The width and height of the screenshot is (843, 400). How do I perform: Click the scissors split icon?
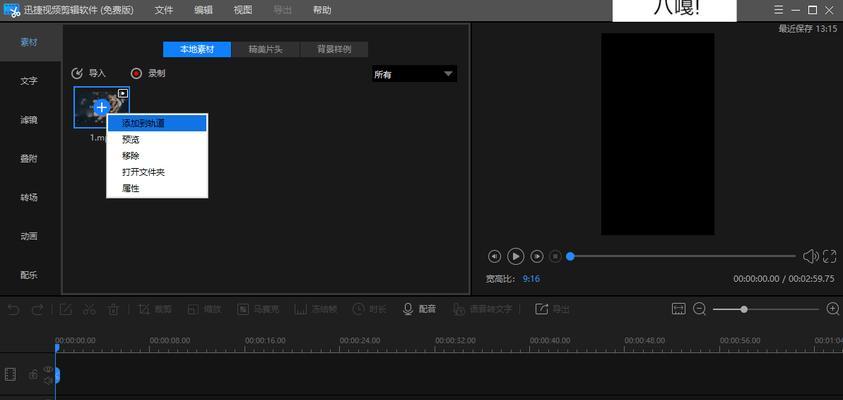pos(89,310)
